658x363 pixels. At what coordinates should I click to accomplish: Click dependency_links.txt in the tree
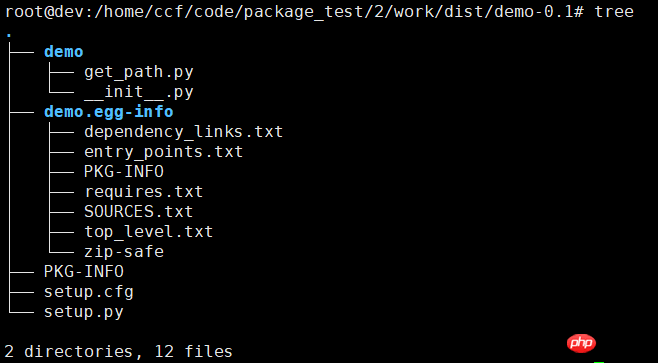click(184, 132)
